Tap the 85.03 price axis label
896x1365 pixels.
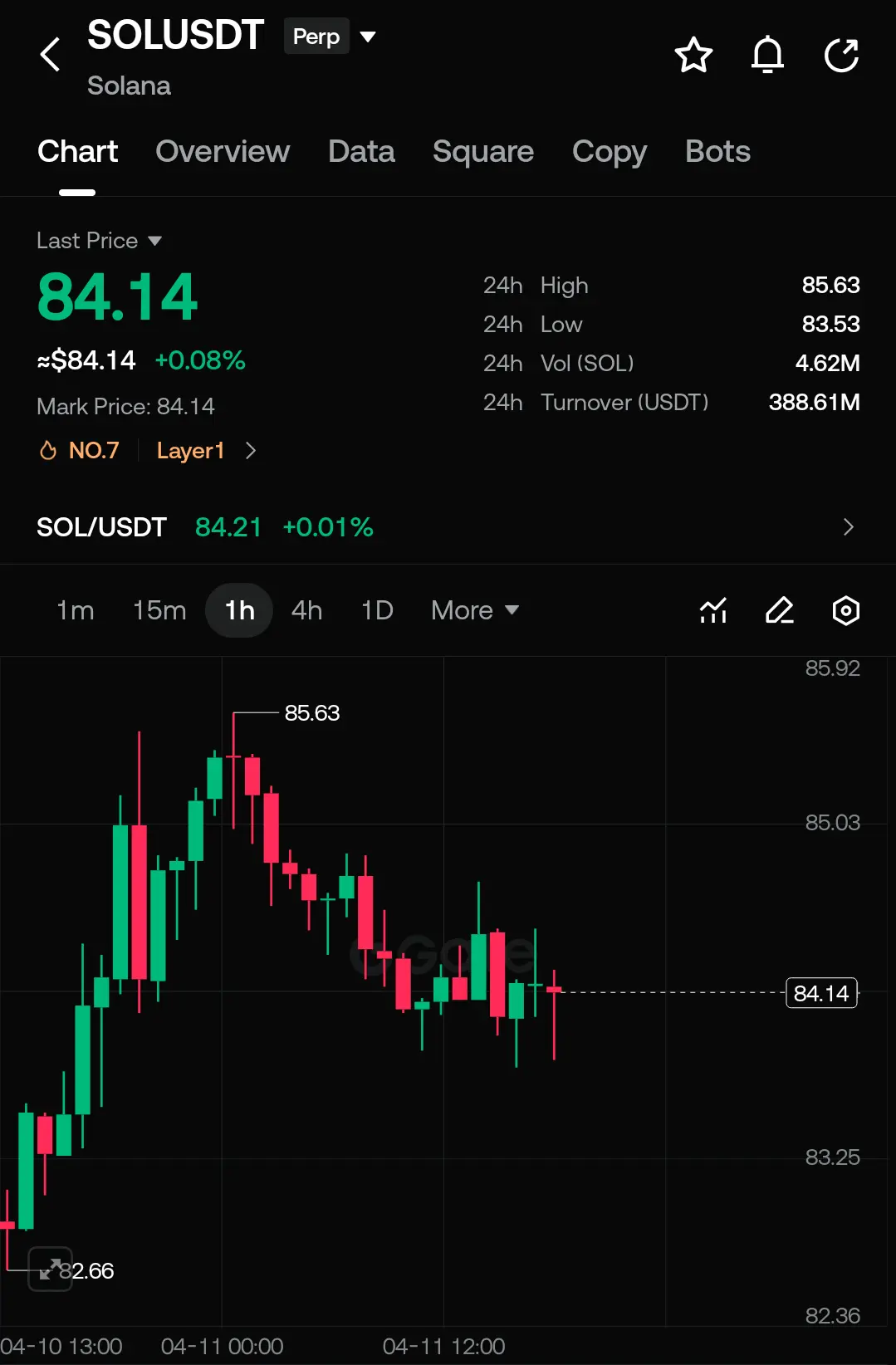832,823
